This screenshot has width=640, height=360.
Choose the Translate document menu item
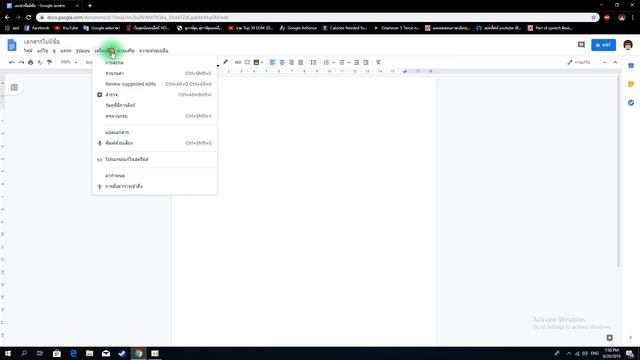(154, 132)
